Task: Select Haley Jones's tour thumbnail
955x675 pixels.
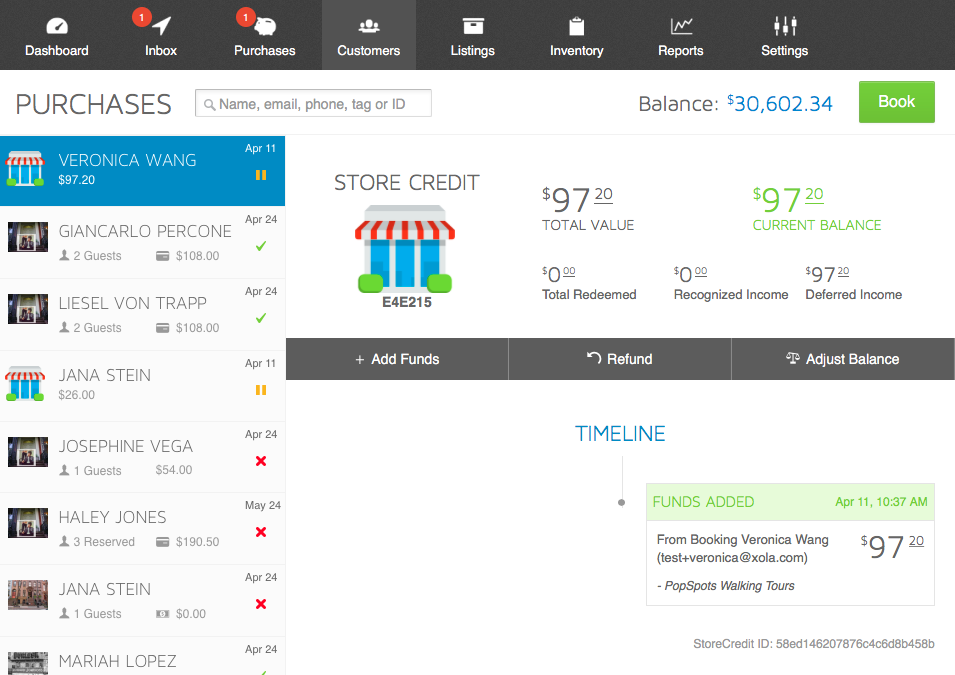Action: [x=27, y=523]
